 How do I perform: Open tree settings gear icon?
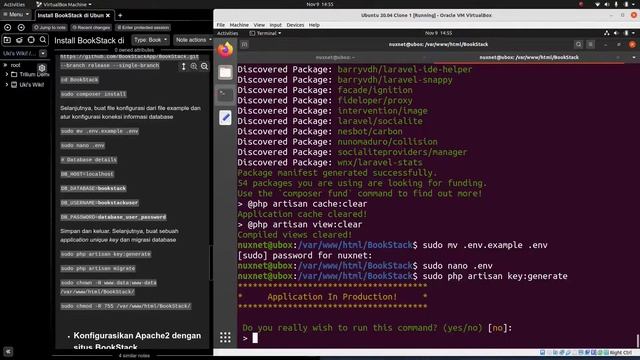click(x=42, y=68)
